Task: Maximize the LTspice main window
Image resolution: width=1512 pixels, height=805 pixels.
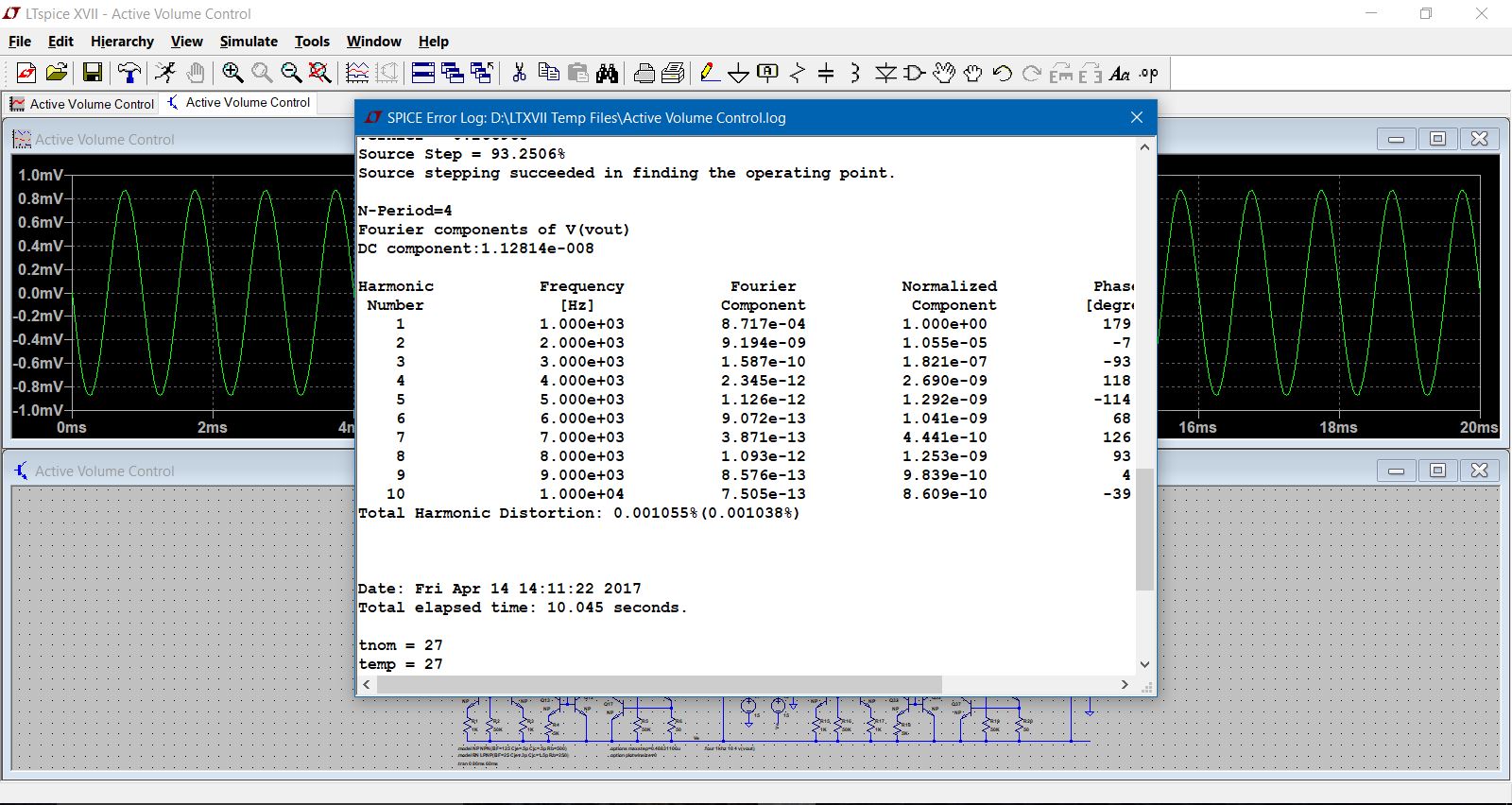Action: tap(1426, 13)
